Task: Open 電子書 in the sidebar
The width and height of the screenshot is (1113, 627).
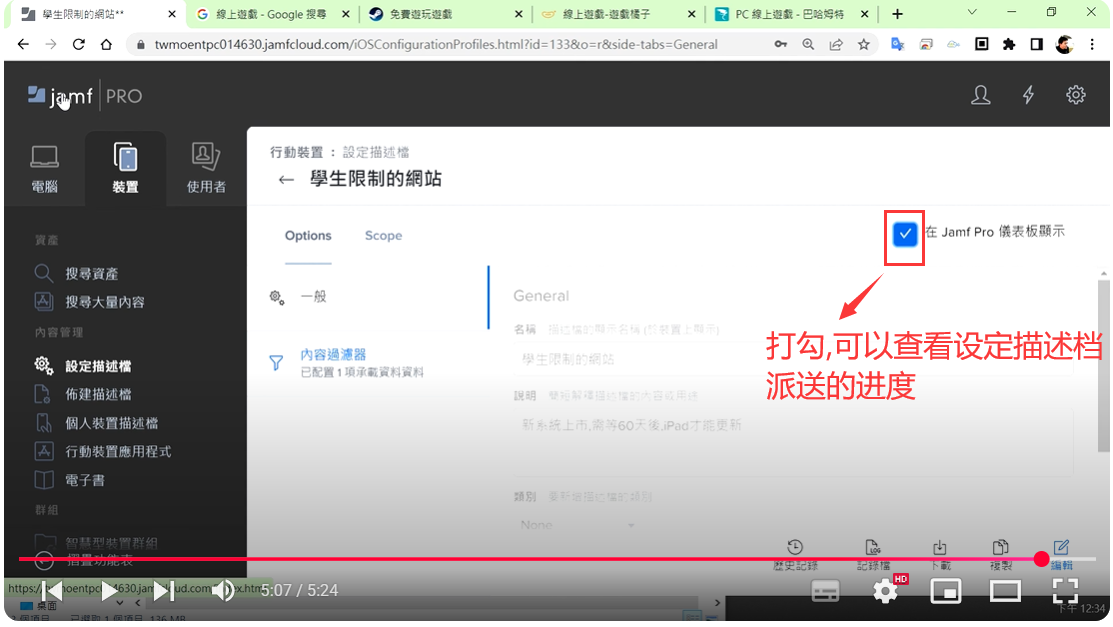Action: point(70,480)
